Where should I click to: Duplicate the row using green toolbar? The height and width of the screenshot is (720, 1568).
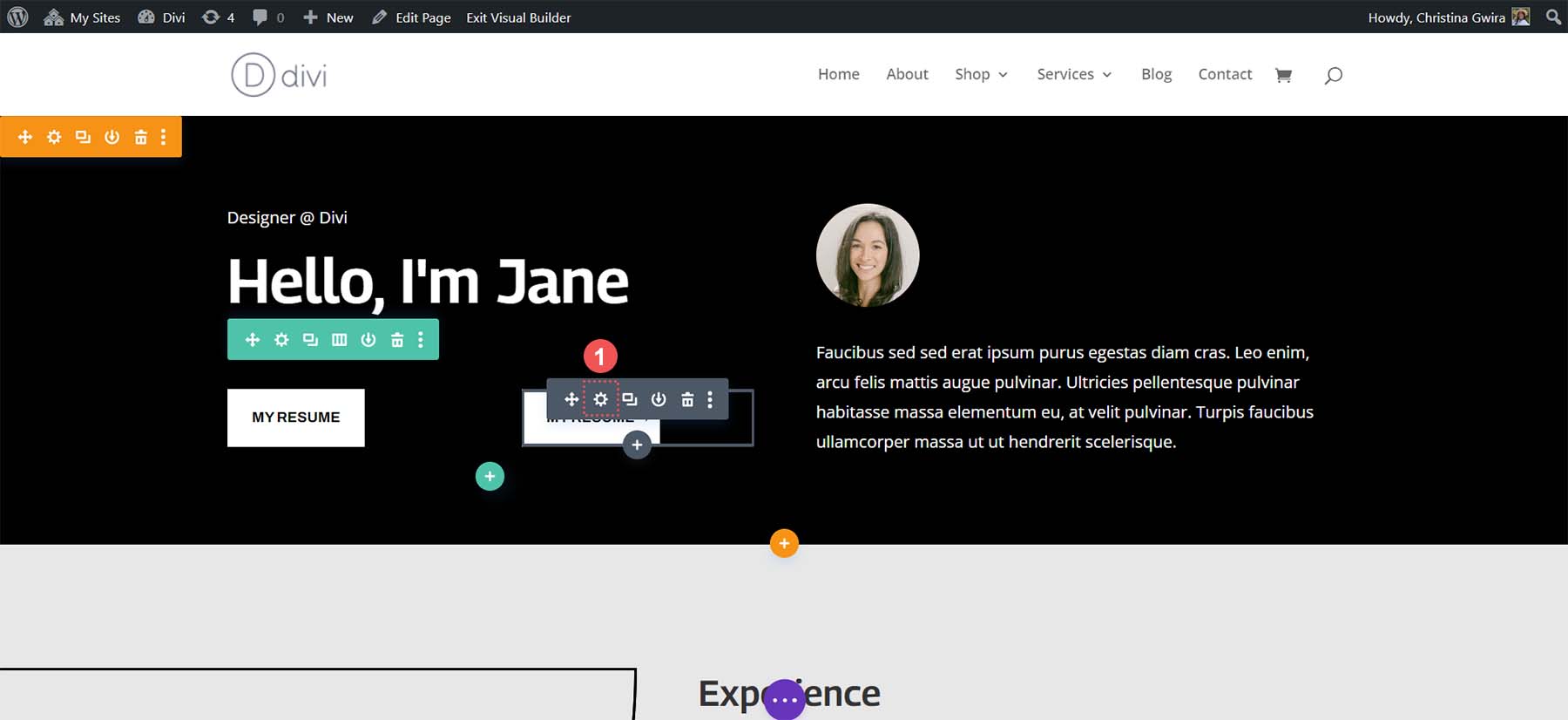point(310,339)
